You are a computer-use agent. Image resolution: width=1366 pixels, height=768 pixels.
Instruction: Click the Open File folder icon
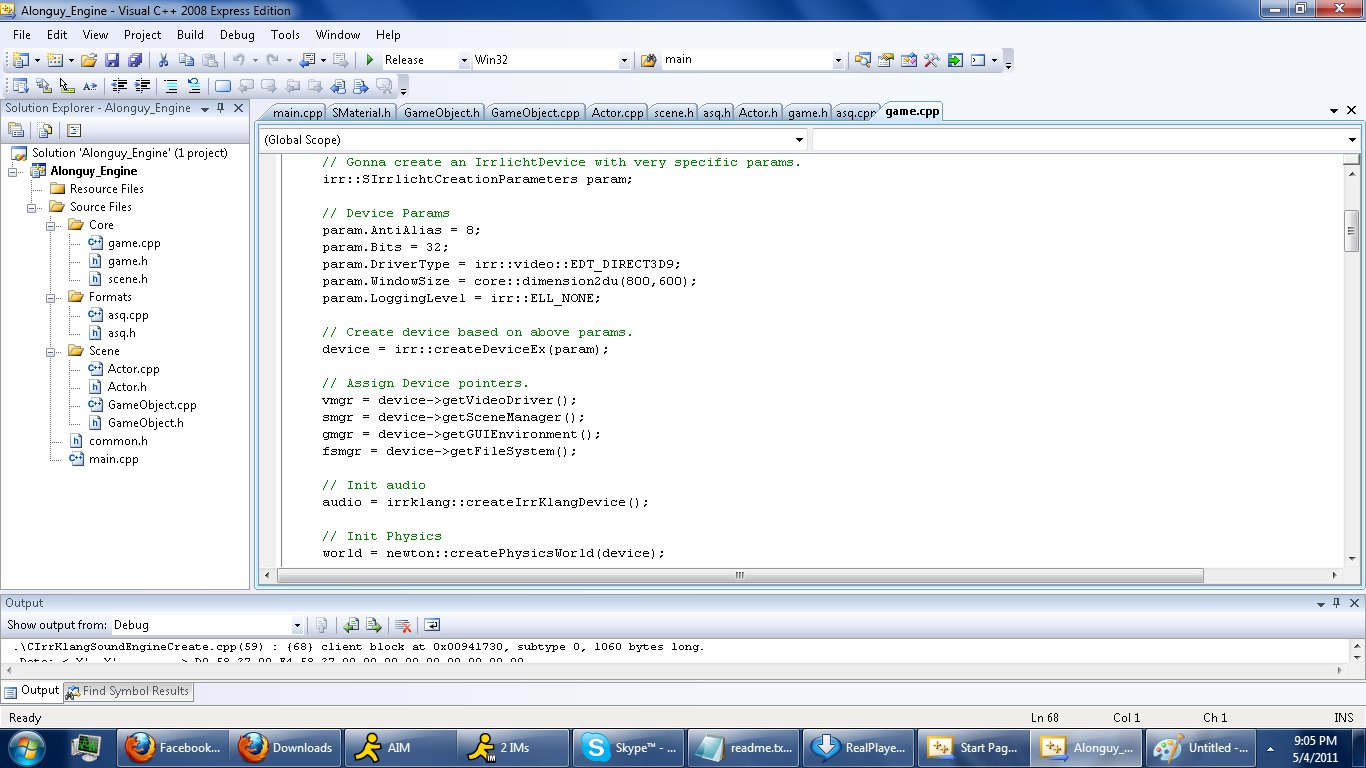pos(89,60)
